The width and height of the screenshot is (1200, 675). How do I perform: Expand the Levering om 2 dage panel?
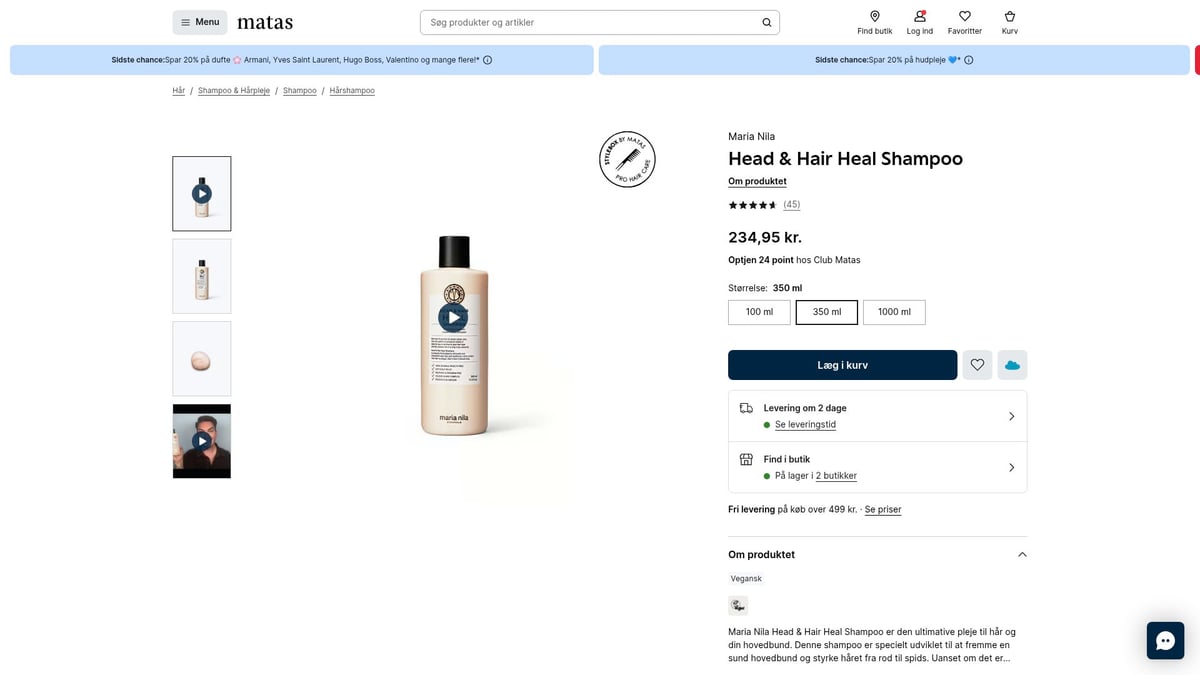tap(1010, 415)
